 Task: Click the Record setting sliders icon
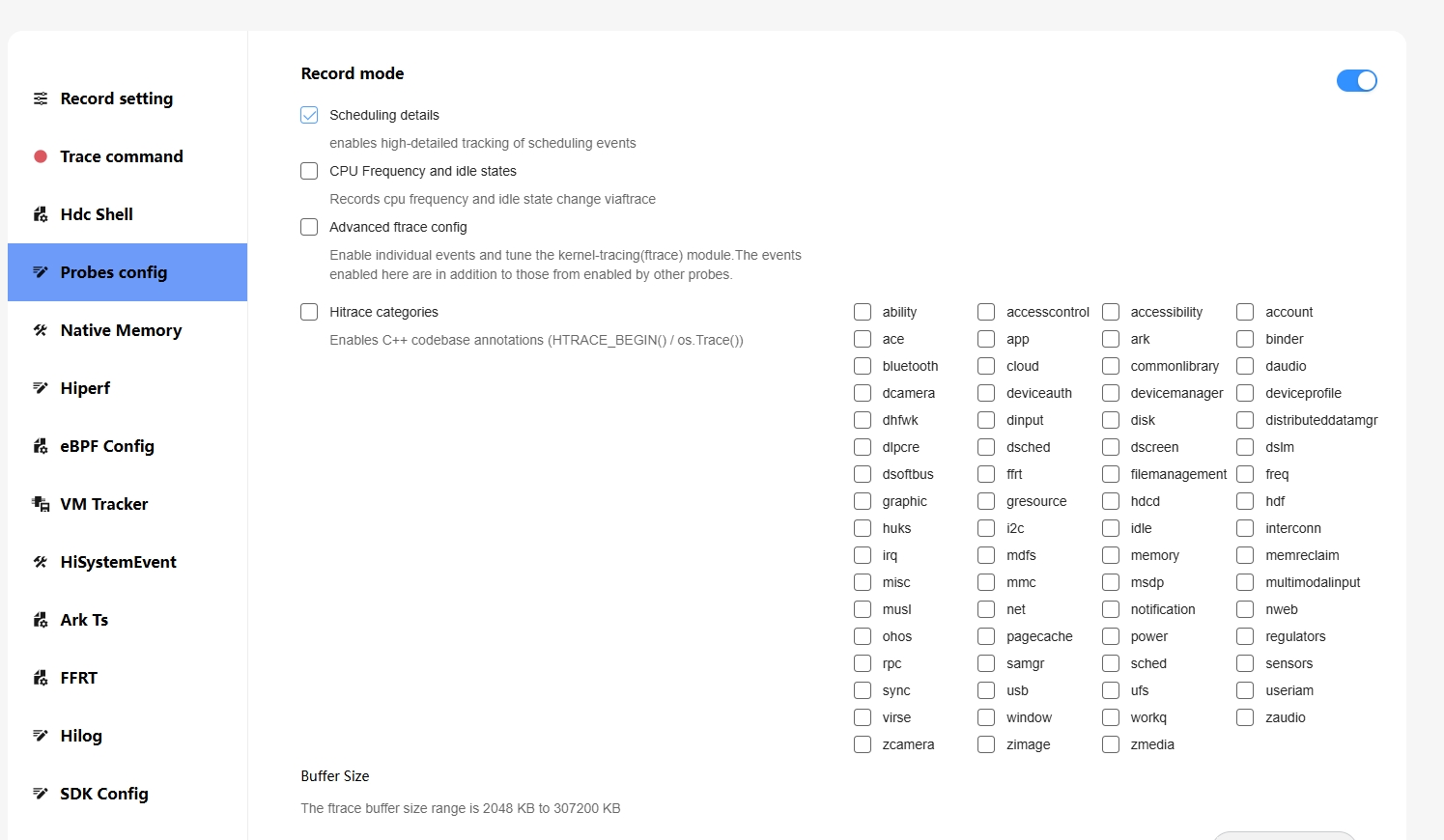[41, 98]
